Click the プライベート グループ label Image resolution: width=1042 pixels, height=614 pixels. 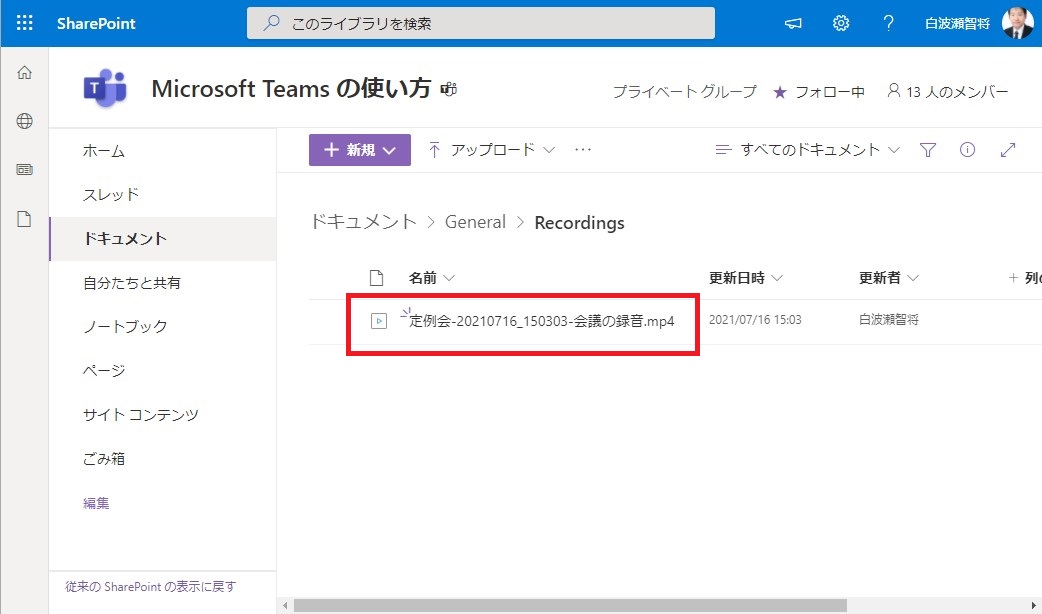(684, 92)
